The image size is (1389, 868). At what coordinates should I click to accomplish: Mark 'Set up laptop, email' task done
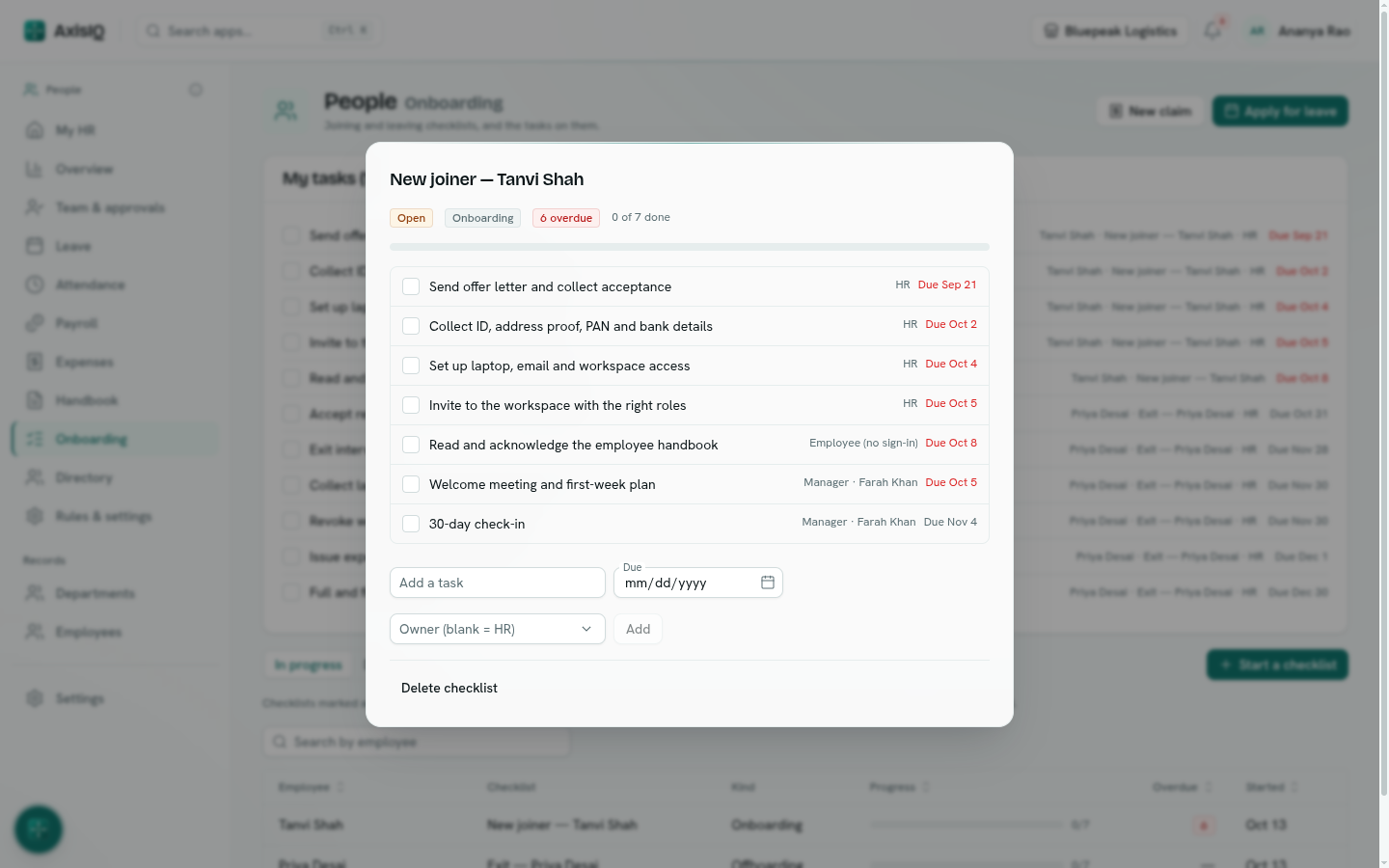pos(411,366)
